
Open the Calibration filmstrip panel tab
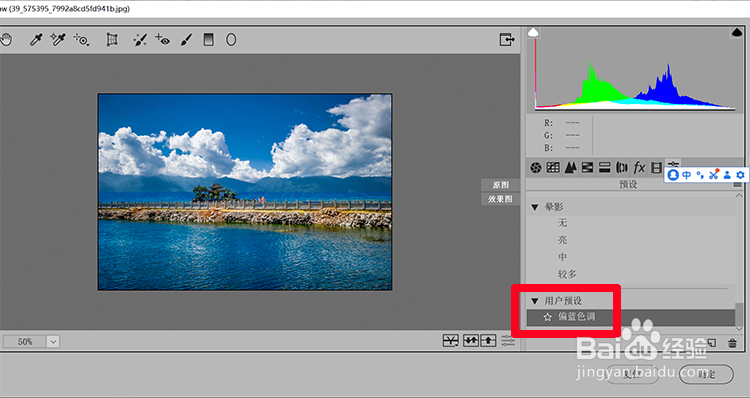[656, 167]
